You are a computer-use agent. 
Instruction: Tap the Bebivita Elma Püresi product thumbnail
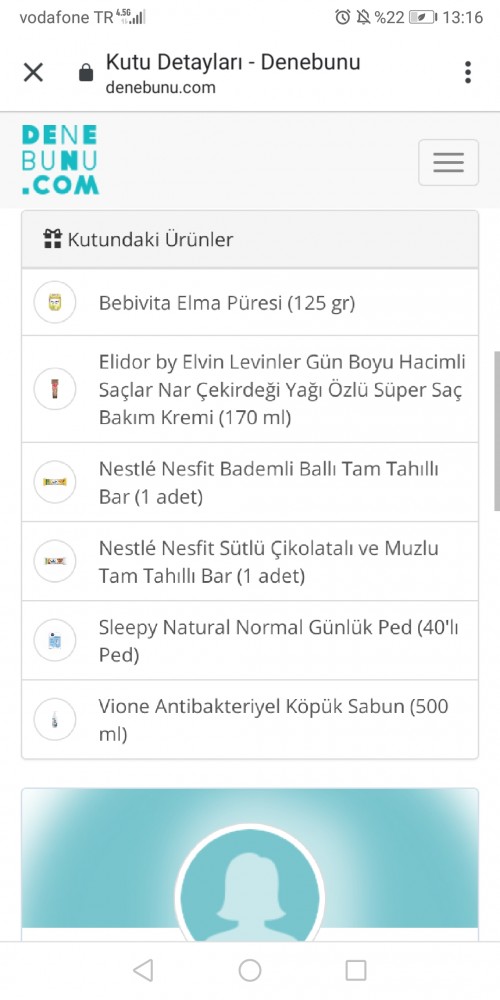[55, 302]
